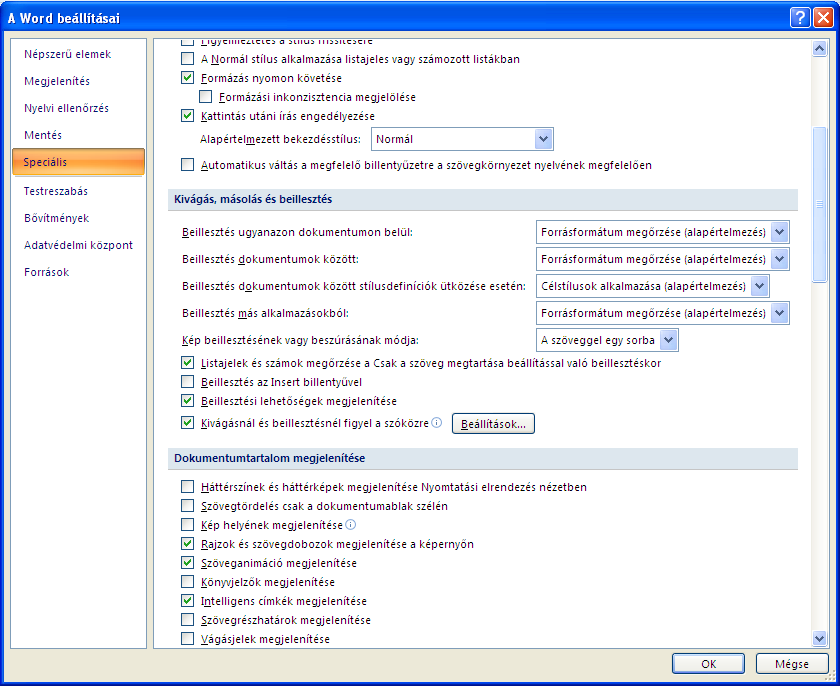Enable Könyvjelzők megjelenítése

188,582
